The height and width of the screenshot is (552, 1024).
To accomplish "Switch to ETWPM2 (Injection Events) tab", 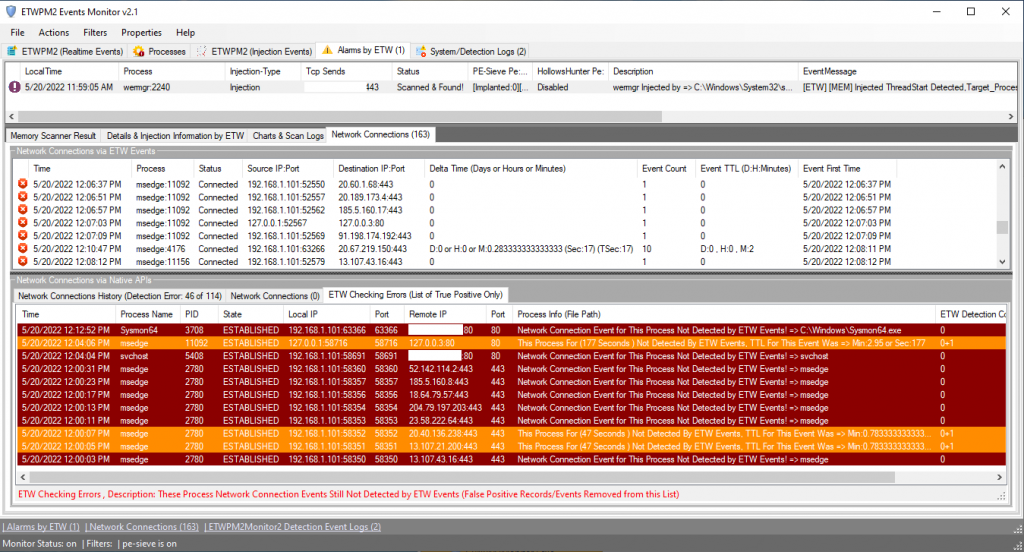I will pos(255,51).
